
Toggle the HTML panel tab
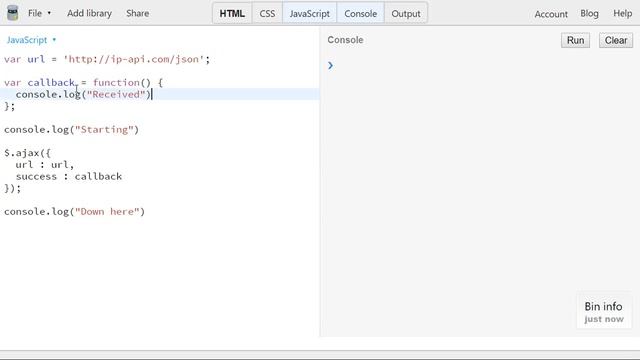point(232,13)
